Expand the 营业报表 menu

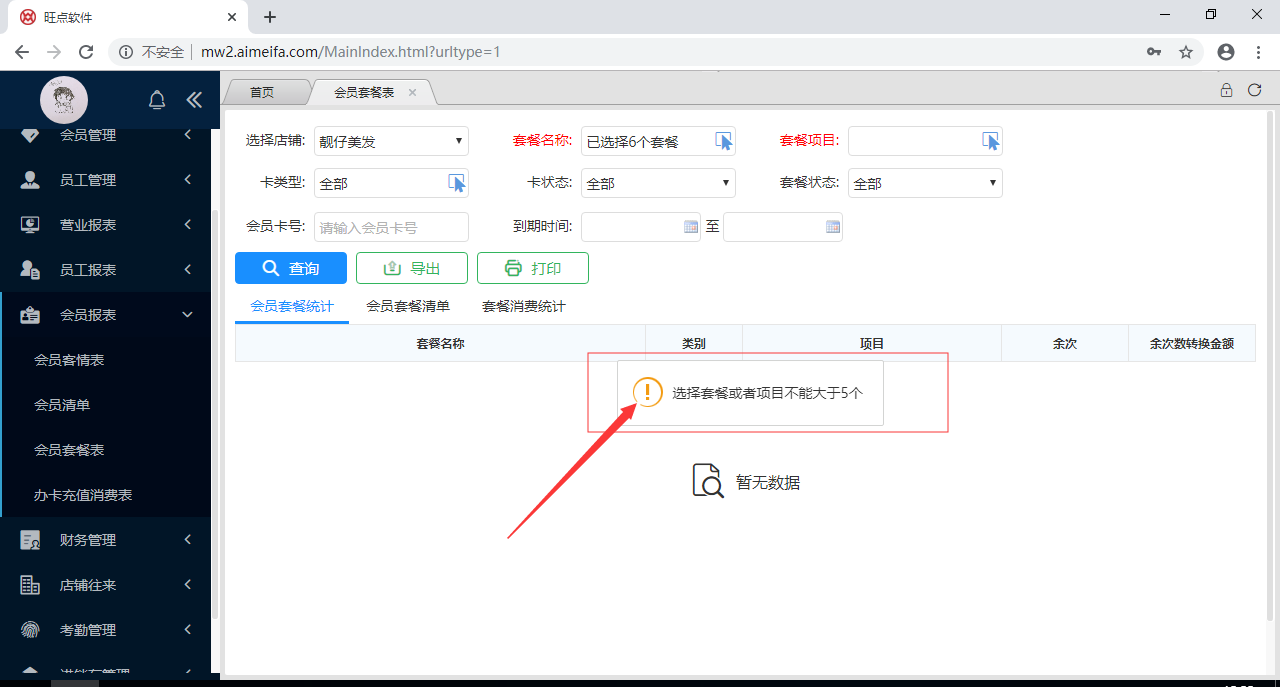pos(188,225)
